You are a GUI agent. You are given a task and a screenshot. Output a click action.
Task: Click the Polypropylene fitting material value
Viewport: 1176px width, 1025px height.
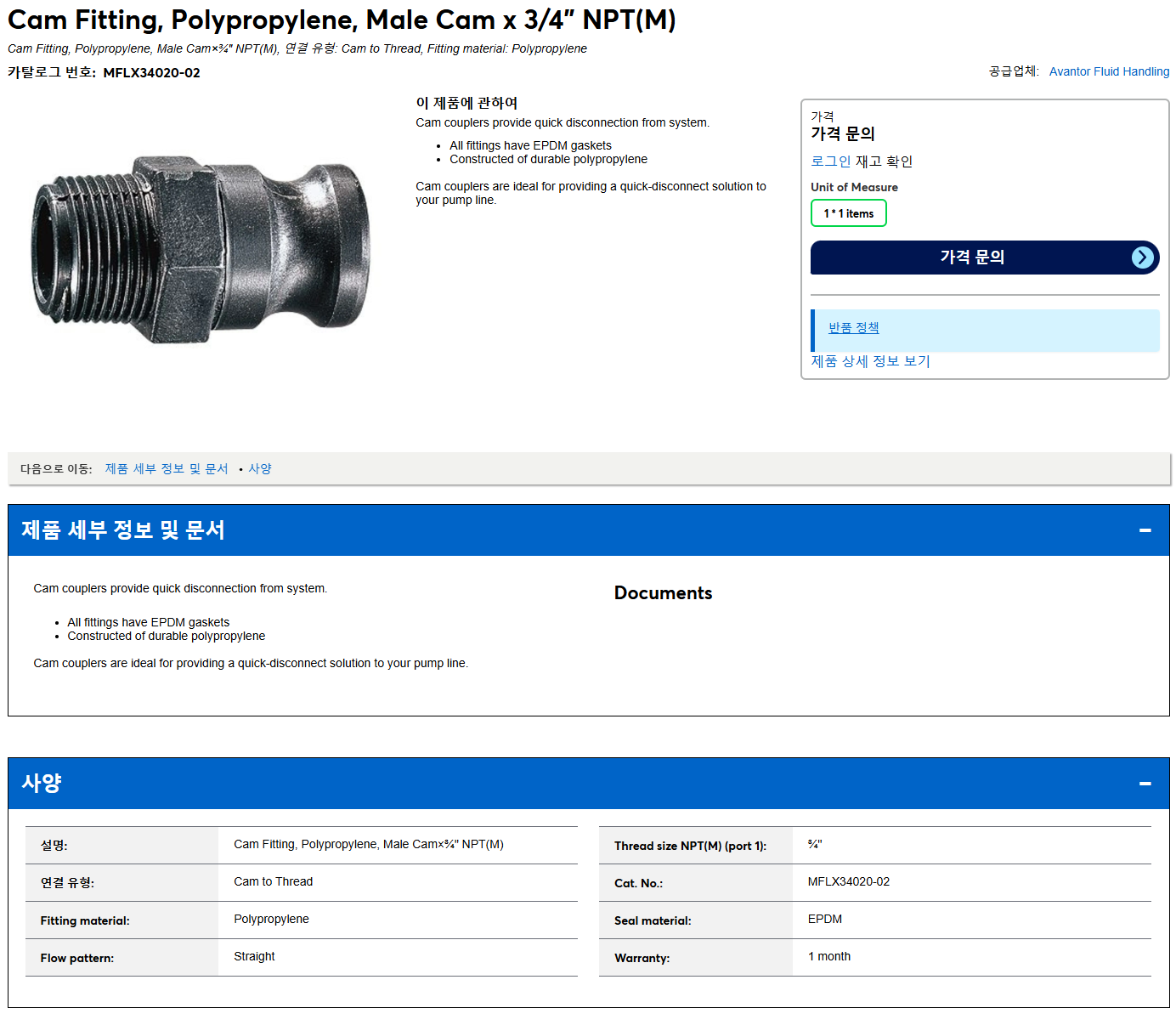pyautogui.click(x=271, y=919)
